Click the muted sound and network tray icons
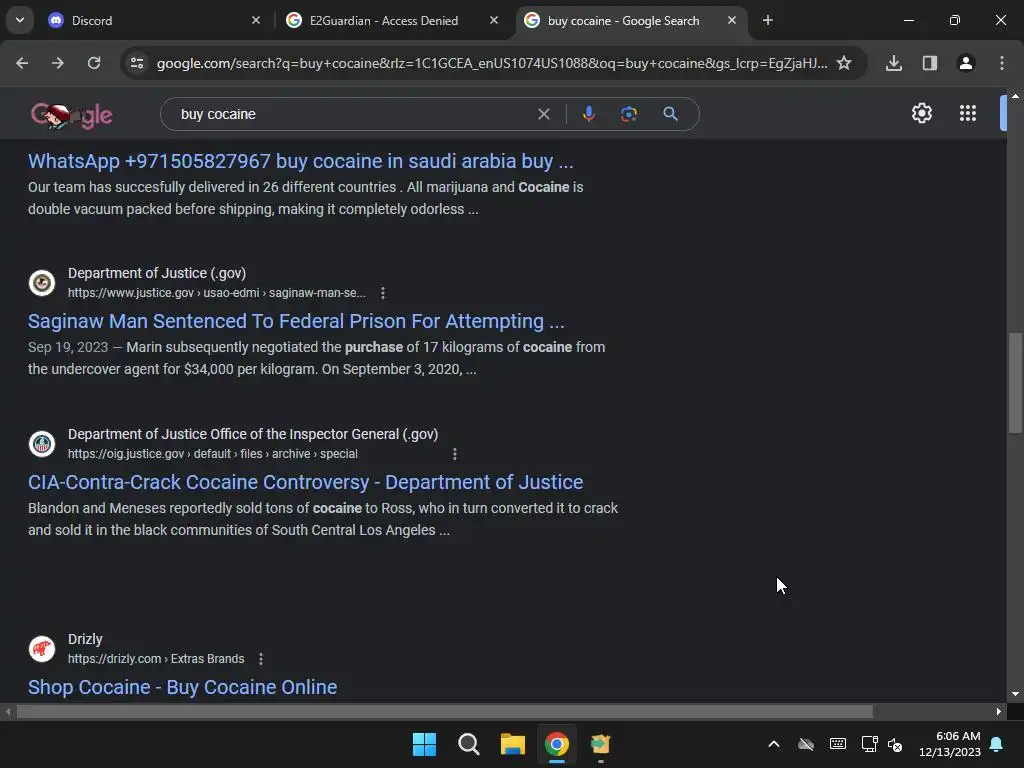Viewport: 1024px width, 768px height. (x=882, y=744)
